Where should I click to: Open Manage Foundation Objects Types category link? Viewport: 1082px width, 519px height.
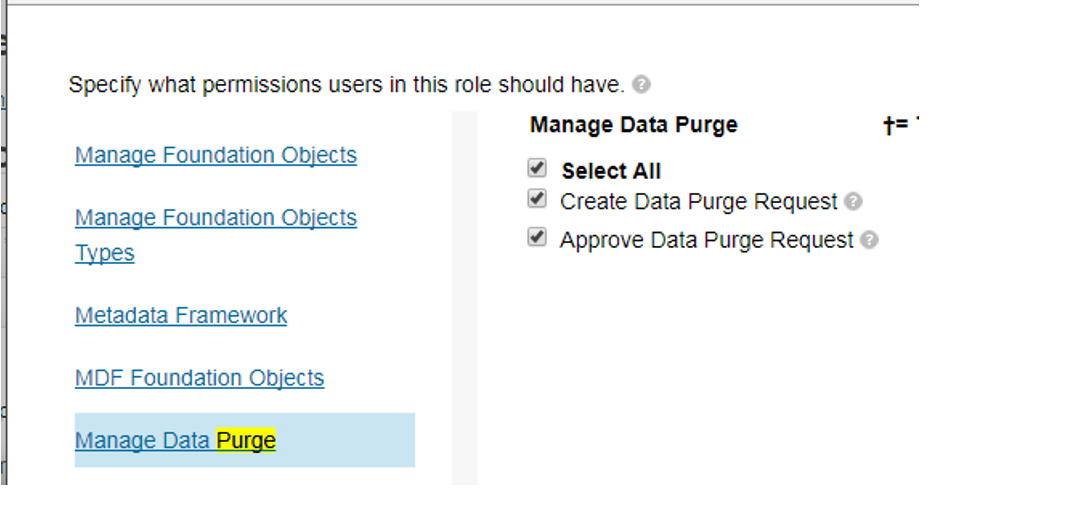point(216,235)
